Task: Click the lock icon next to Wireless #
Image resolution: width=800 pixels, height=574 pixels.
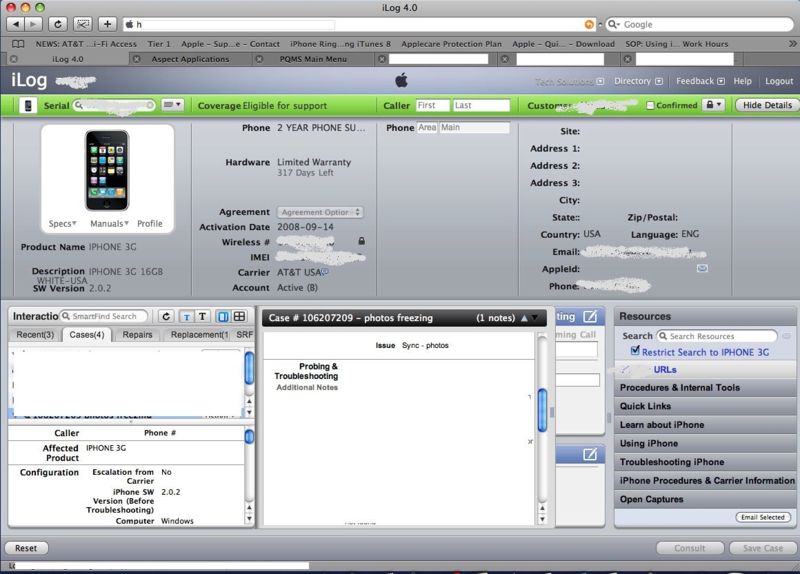Action: 361,241
